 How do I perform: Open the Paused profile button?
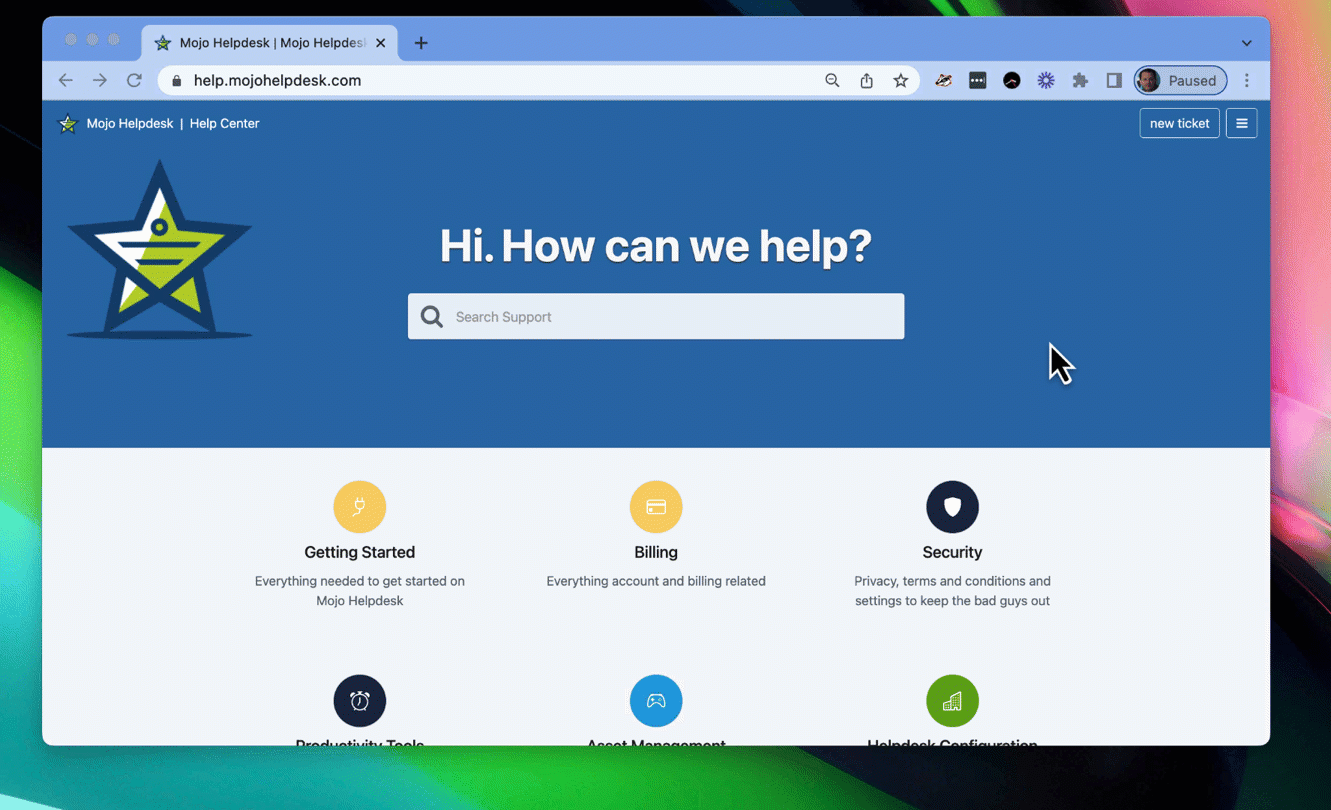[1181, 80]
